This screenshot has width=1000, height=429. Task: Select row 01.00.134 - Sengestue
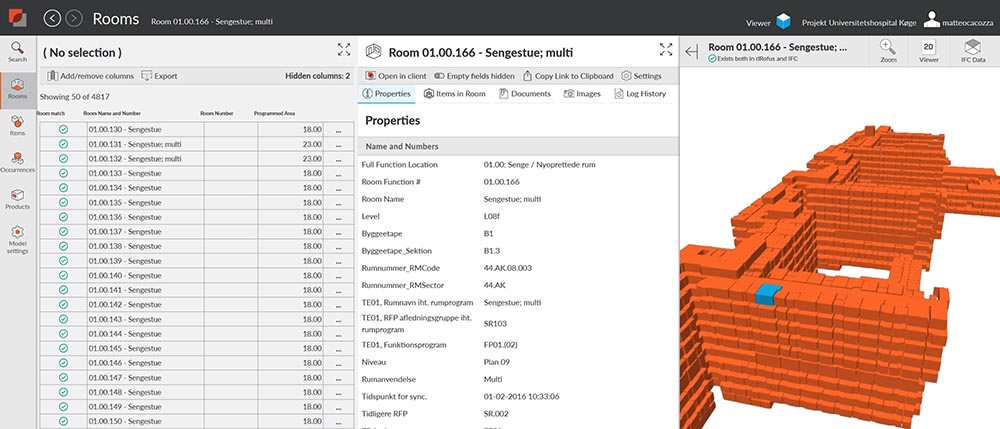pyautogui.click(x=196, y=188)
